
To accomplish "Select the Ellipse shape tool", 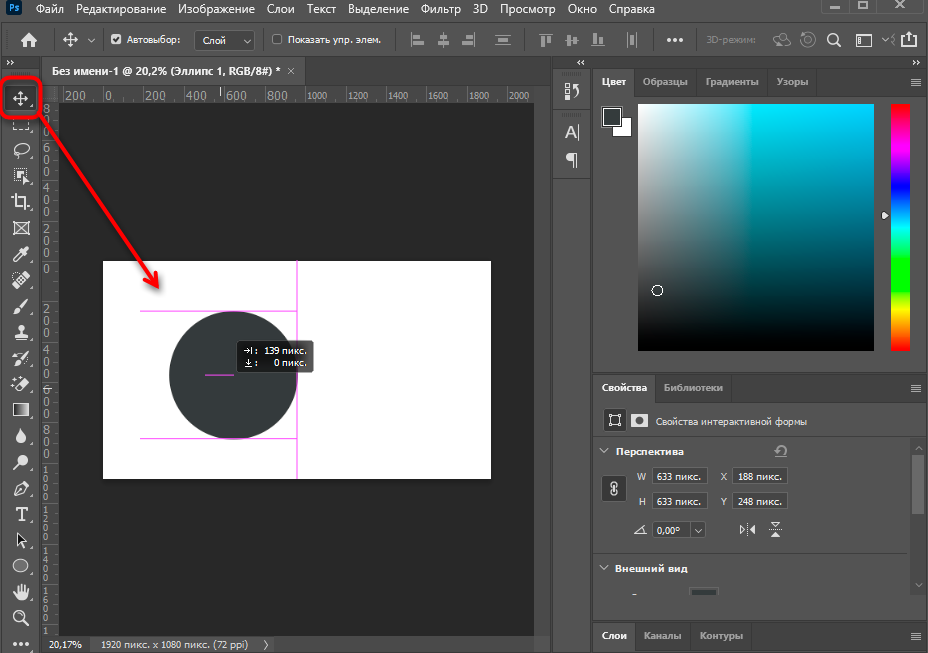I will click(21, 566).
